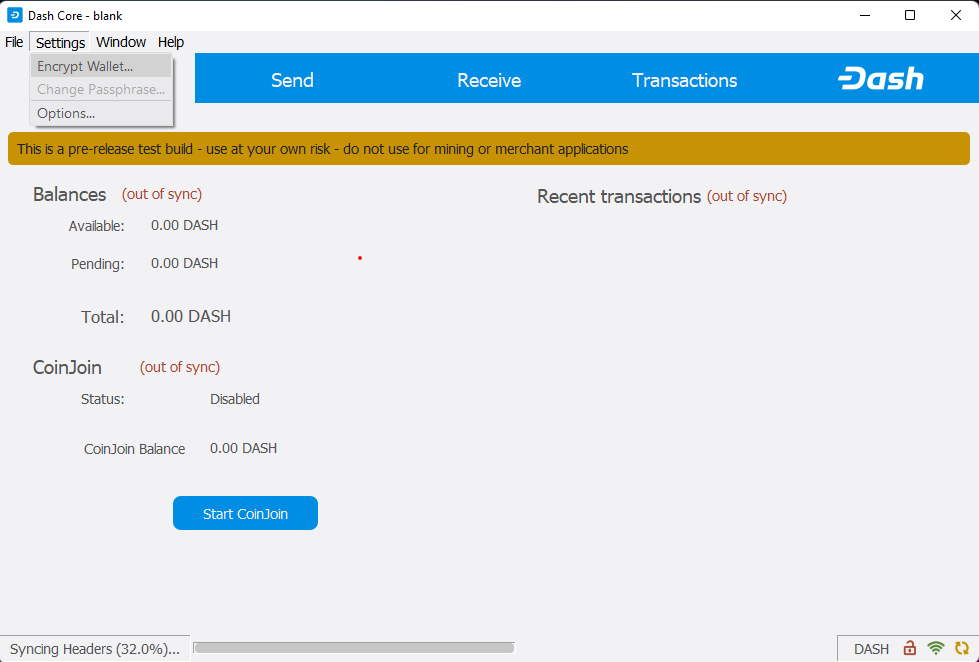Show the Transactions tab

click(684, 80)
